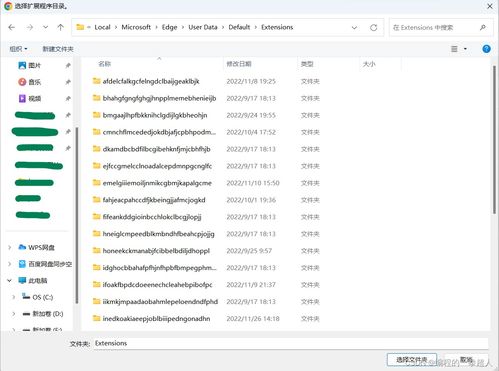The width and height of the screenshot is (499, 371).
Task: Go back to the previous folder
Action: point(12,27)
